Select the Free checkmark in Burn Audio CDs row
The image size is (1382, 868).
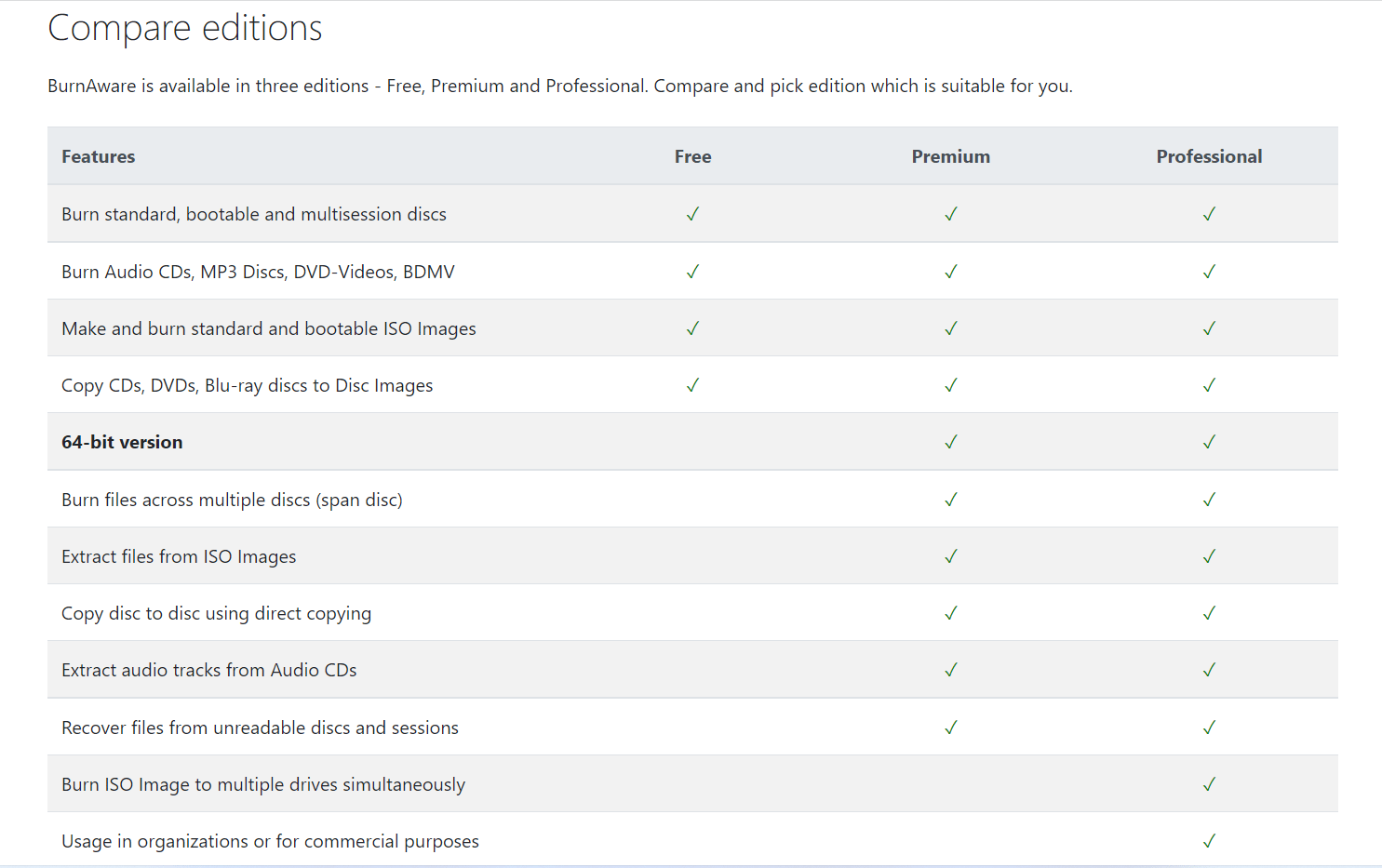pos(692,272)
